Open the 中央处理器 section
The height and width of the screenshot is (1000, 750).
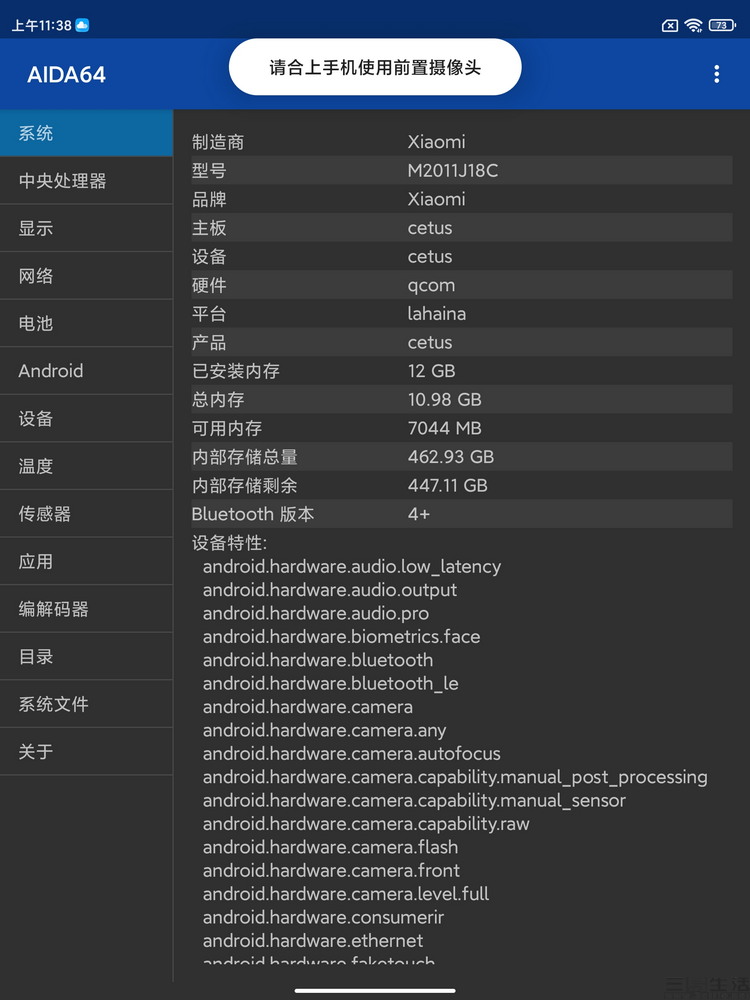(86, 180)
